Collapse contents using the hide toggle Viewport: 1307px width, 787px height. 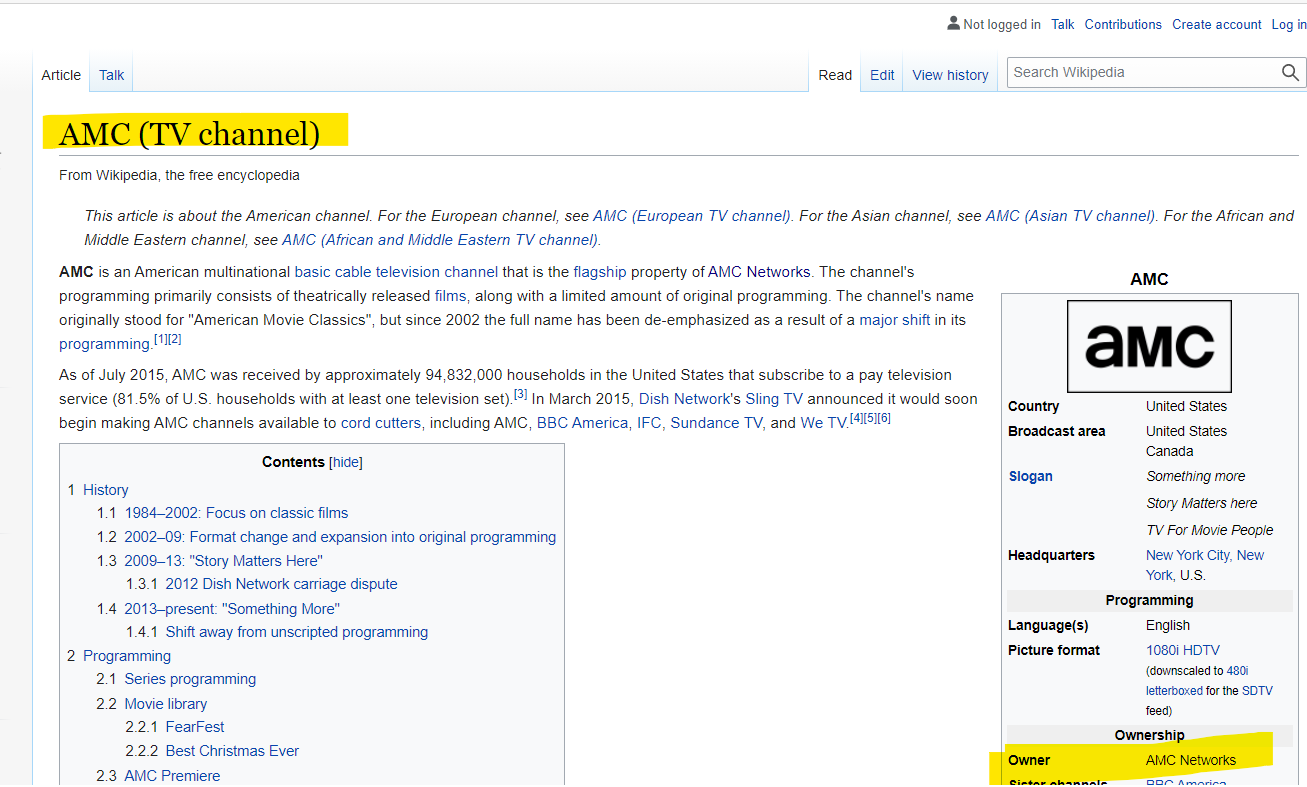coord(346,462)
